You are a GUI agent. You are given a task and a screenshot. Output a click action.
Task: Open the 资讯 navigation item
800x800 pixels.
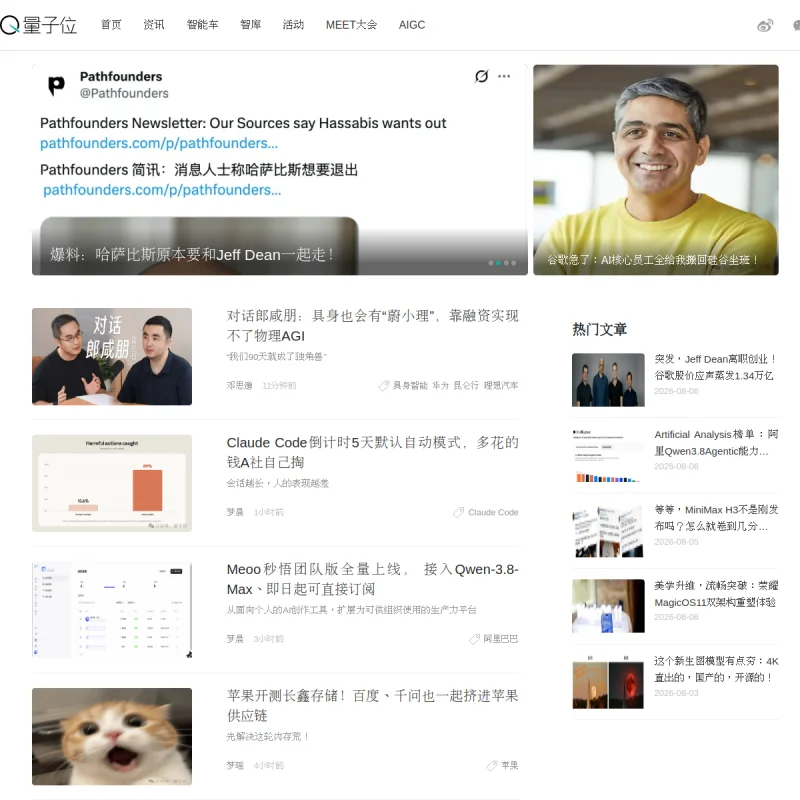[154, 24]
